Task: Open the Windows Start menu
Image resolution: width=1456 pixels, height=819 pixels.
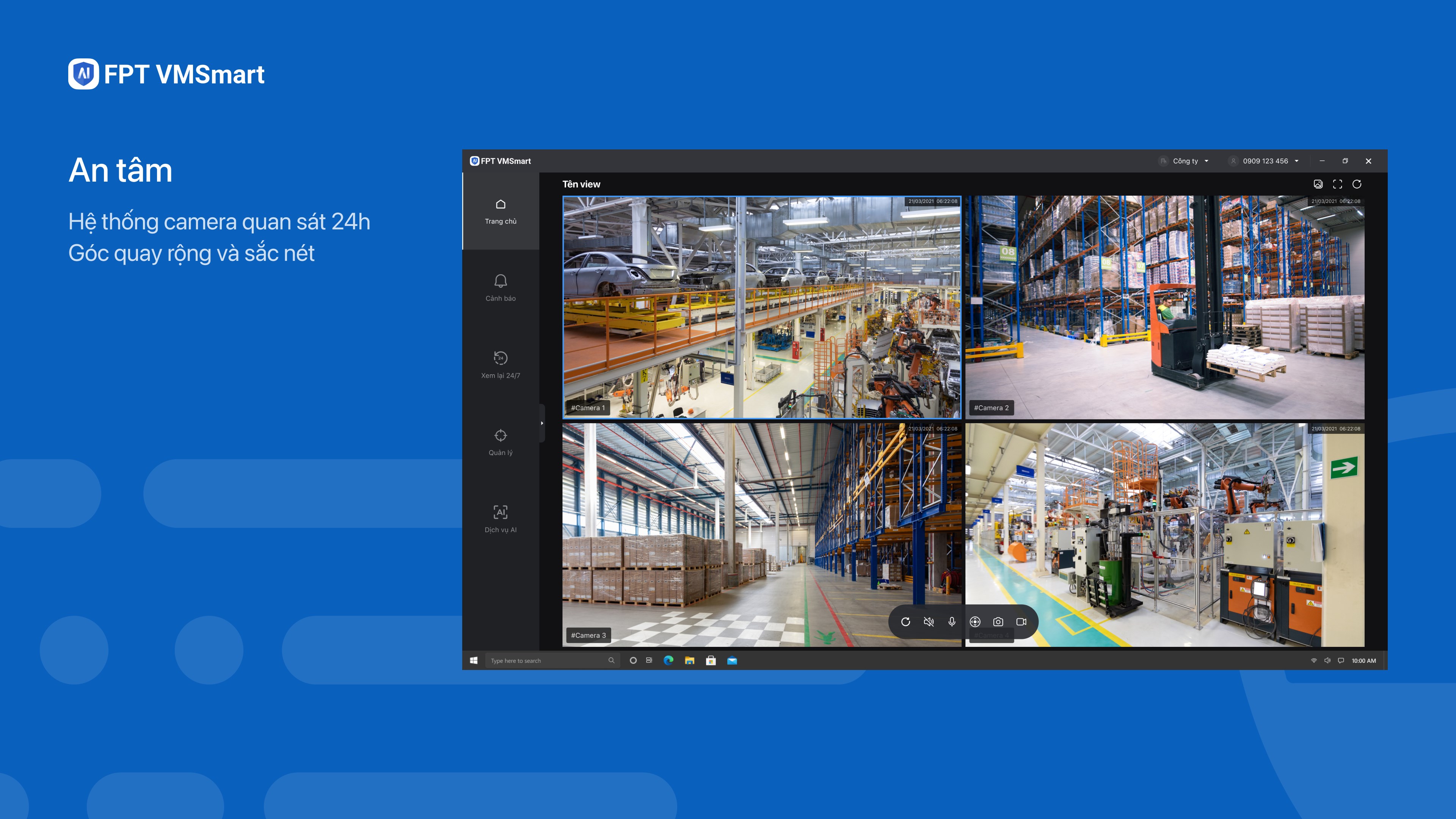Action: point(474,661)
